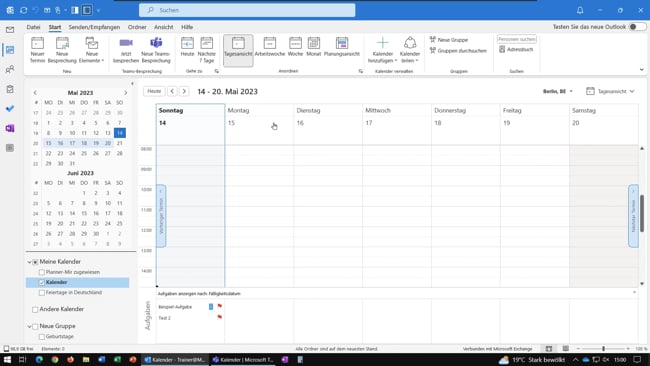Open OneNote in sidebar
The height and width of the screenshot is (366, 650).
10,128
